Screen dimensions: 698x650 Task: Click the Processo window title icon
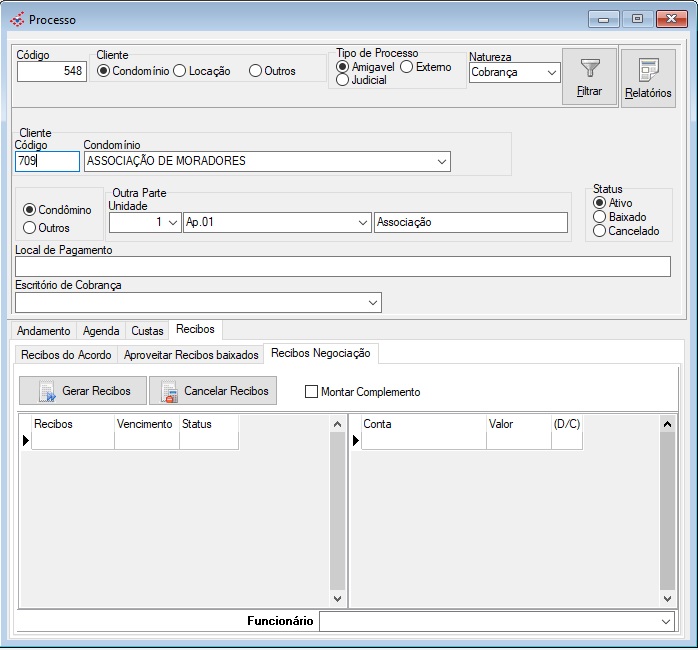pyautogui.click(x=17, y=19)
